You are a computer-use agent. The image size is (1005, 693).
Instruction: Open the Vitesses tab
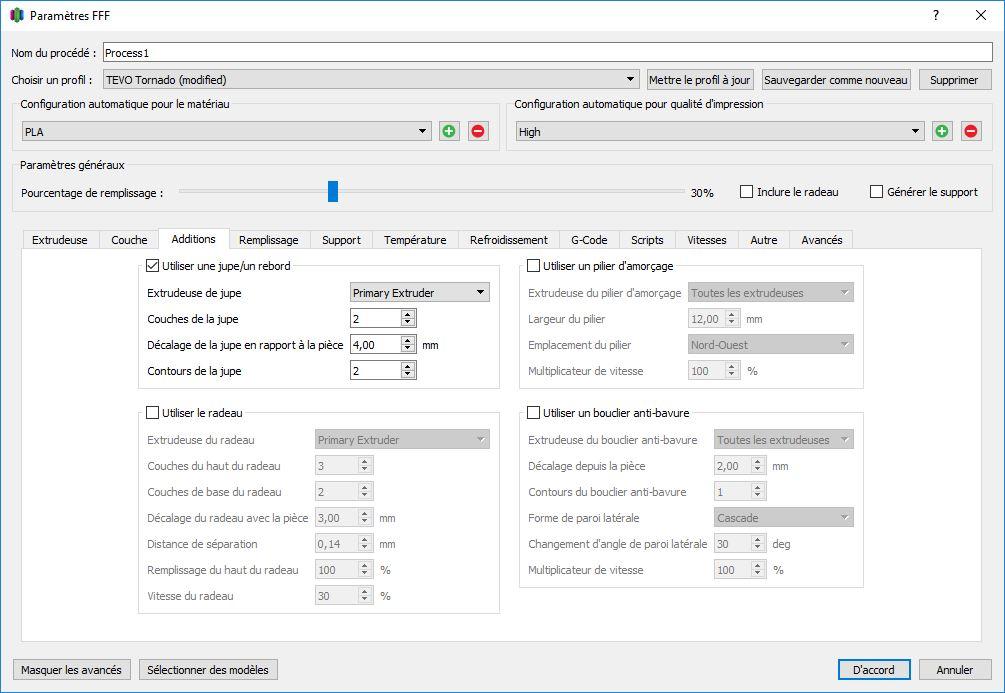click(707, 240)
